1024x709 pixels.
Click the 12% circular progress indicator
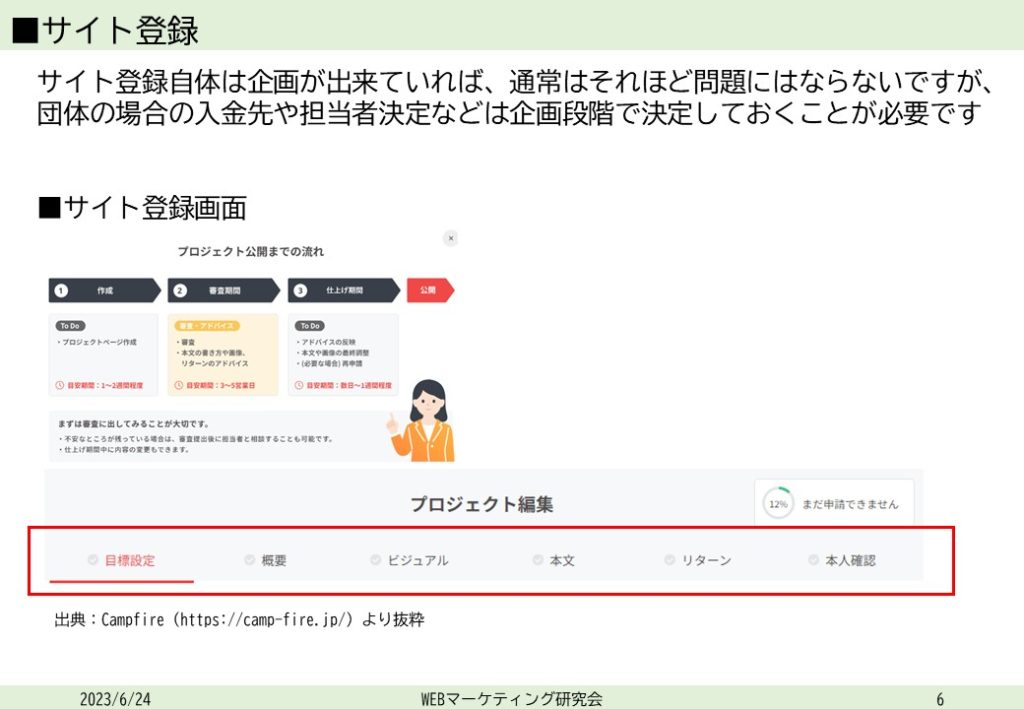pos(776,503)
